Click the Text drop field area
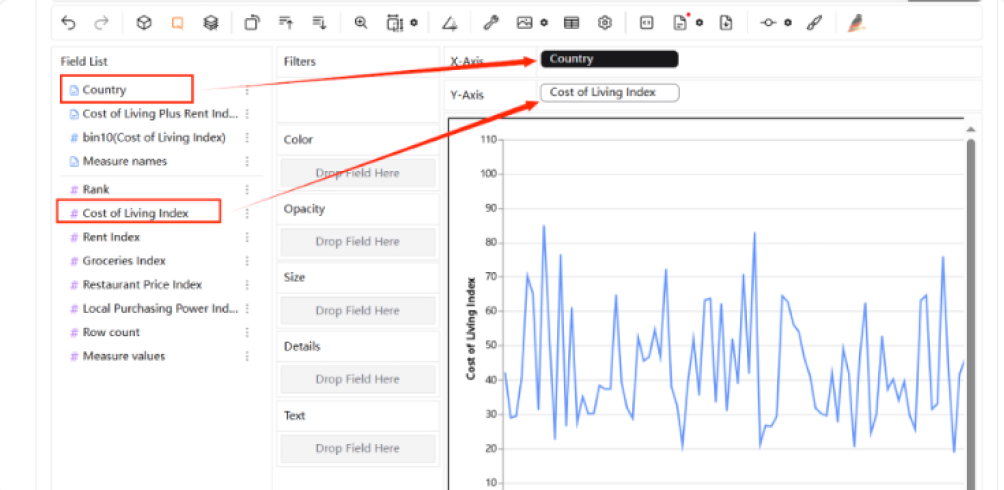 [357, 448]
